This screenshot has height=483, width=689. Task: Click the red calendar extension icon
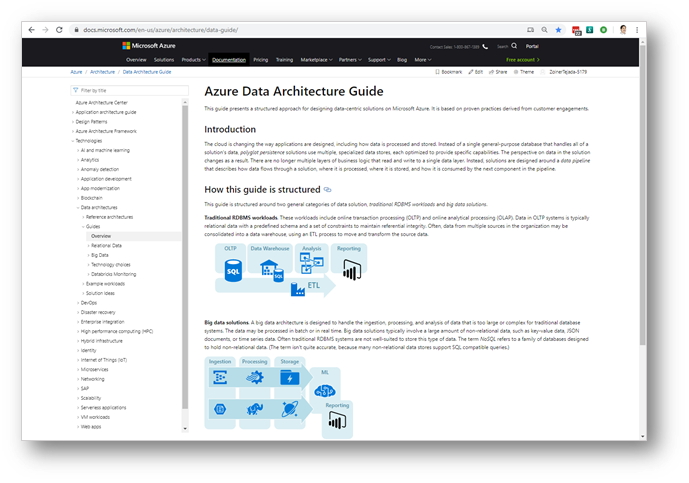click(x=576, y=30)
